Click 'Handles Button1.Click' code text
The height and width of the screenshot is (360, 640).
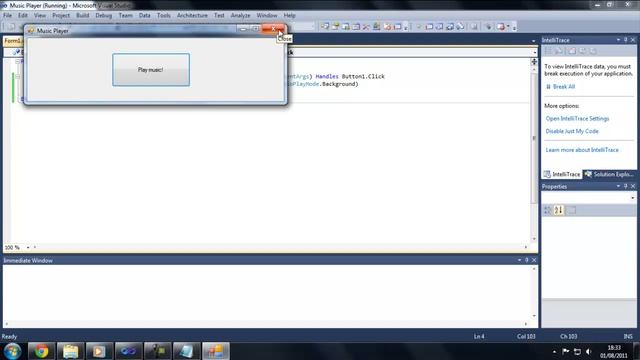coord(350,76)
